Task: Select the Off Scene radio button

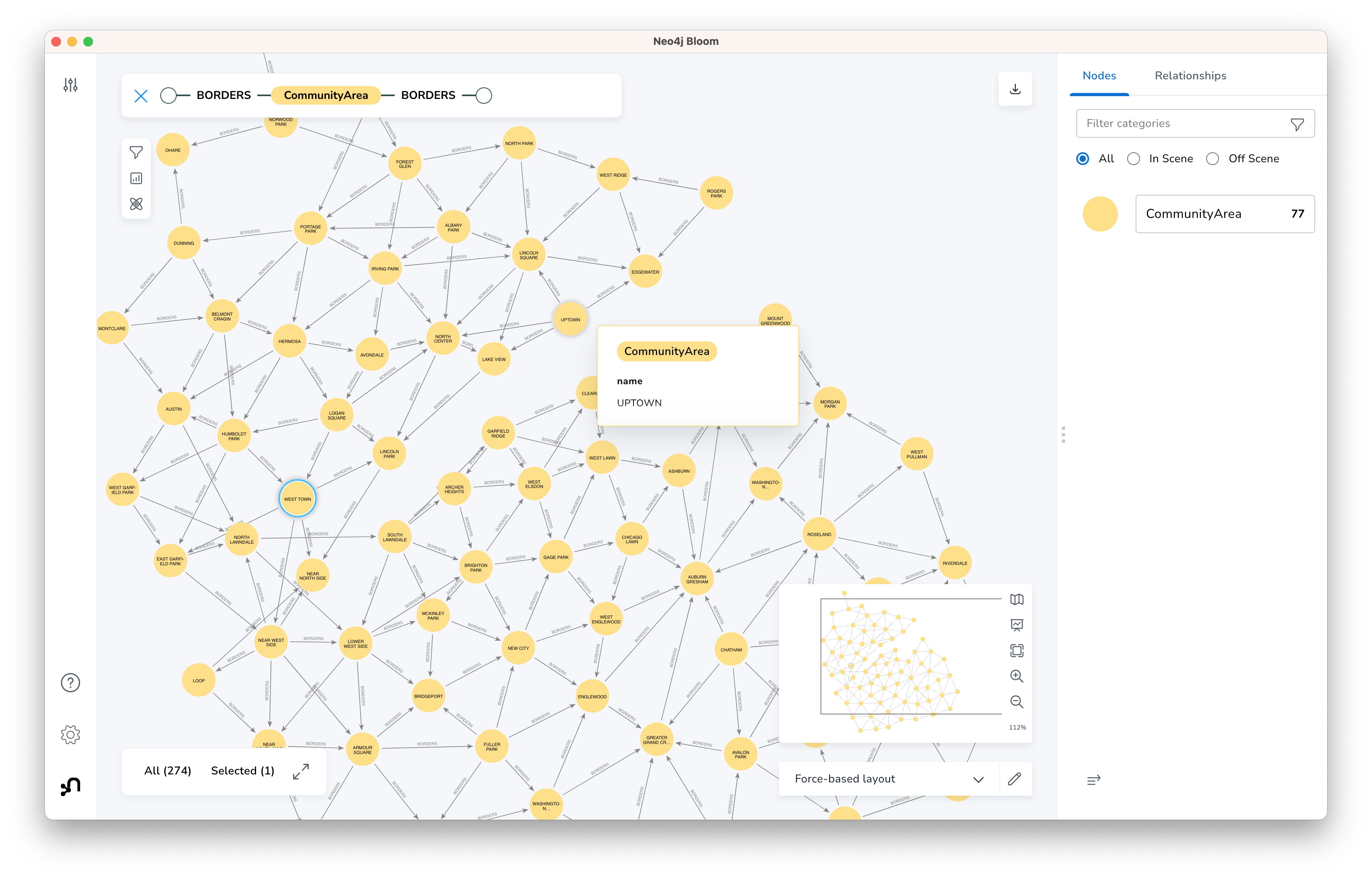Action: tap(1212, 159)
